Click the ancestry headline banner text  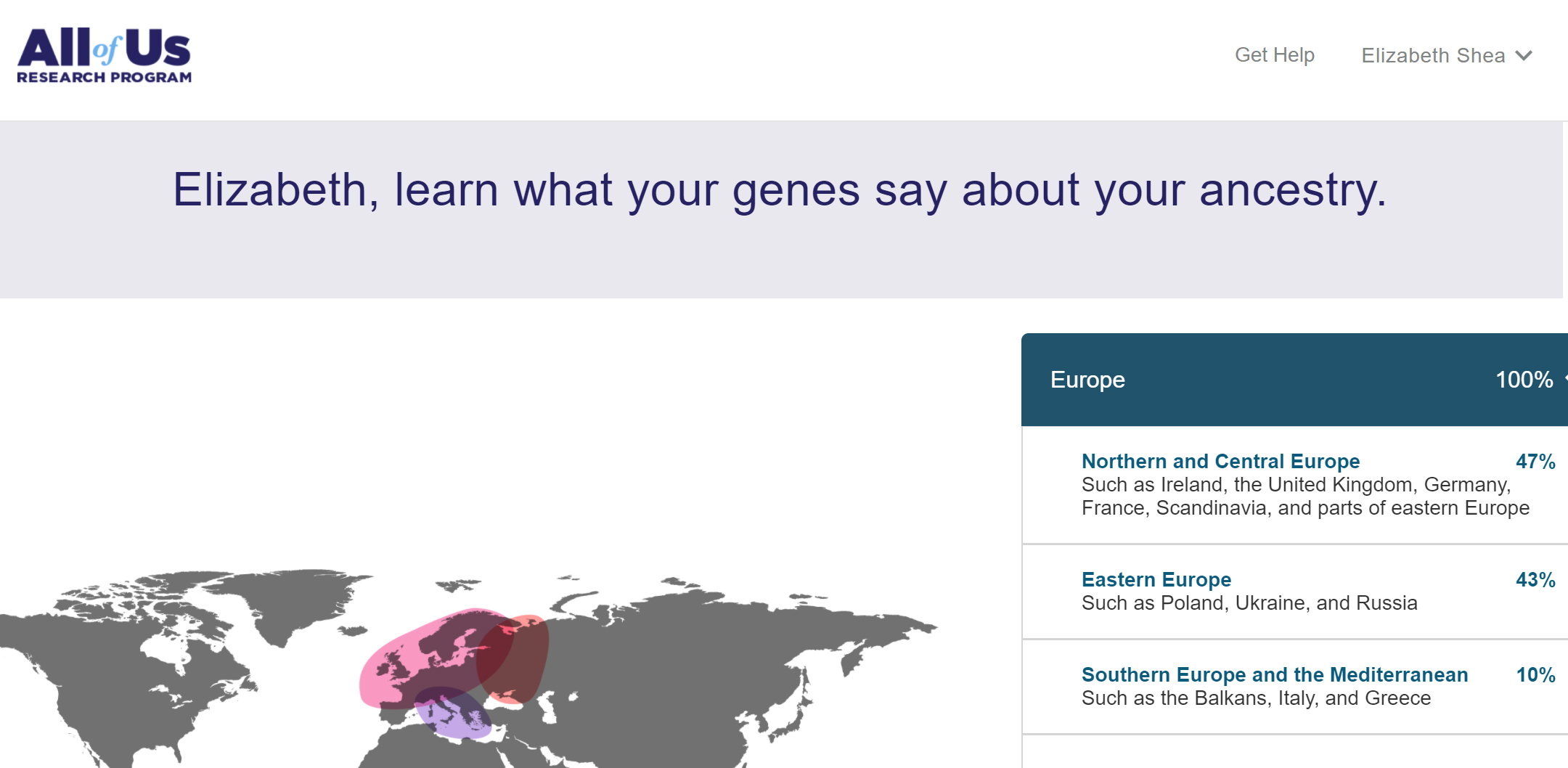(780, 190)
